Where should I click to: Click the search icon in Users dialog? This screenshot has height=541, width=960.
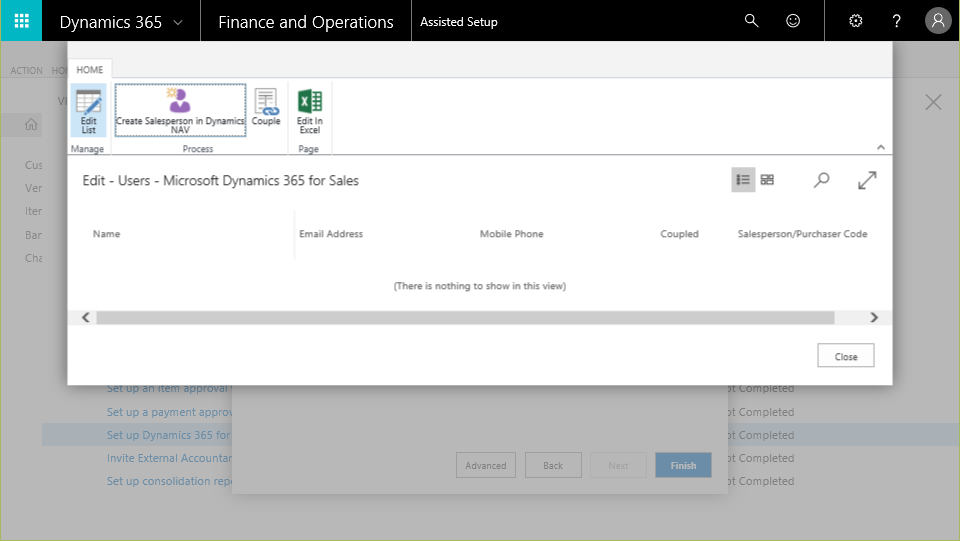[821, 180]
